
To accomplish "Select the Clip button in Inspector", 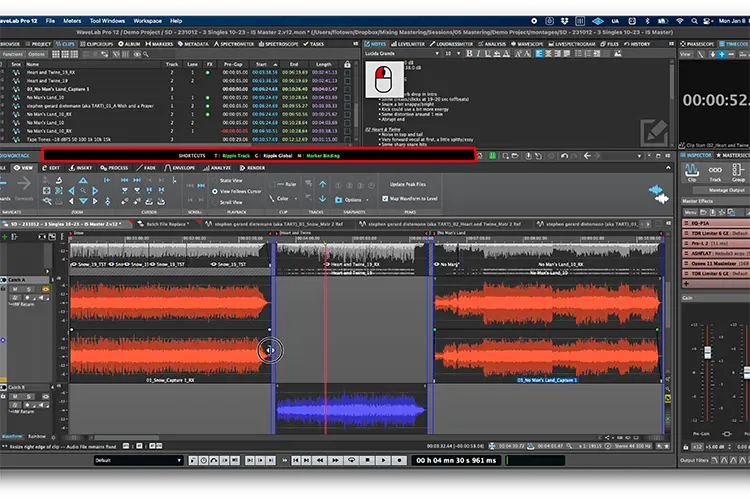I will pos(692,173).
